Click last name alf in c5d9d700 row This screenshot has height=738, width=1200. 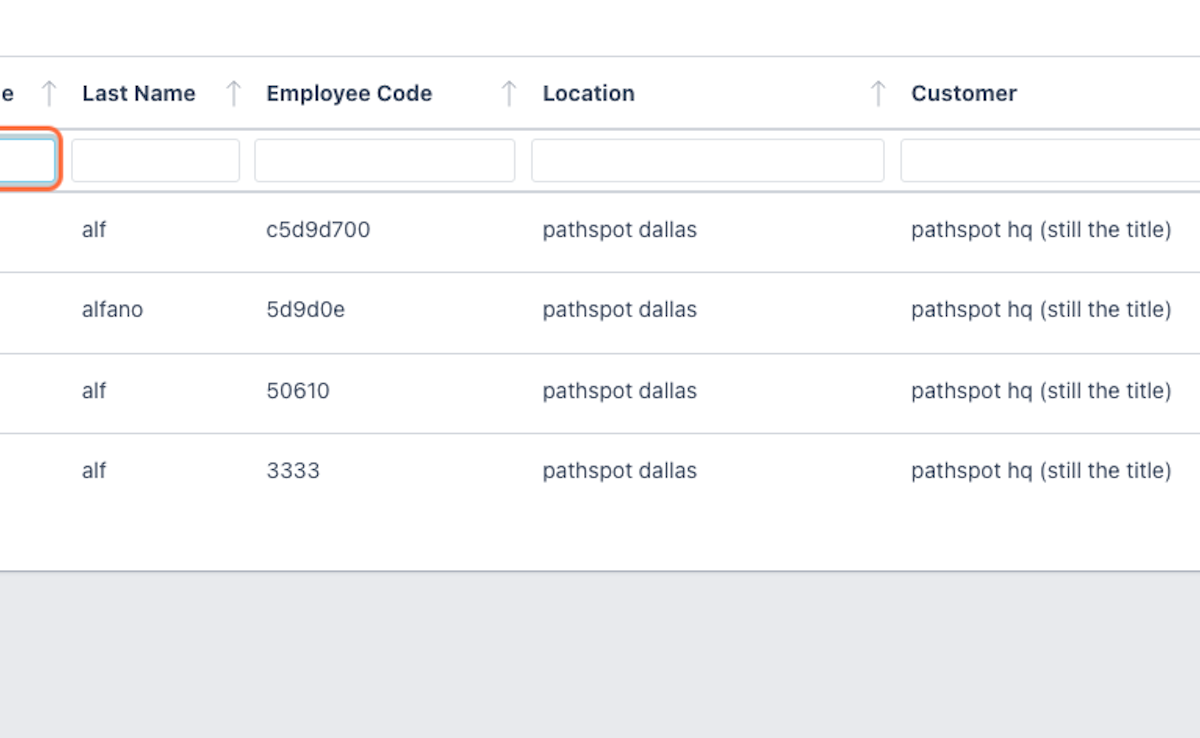(94, 230)
